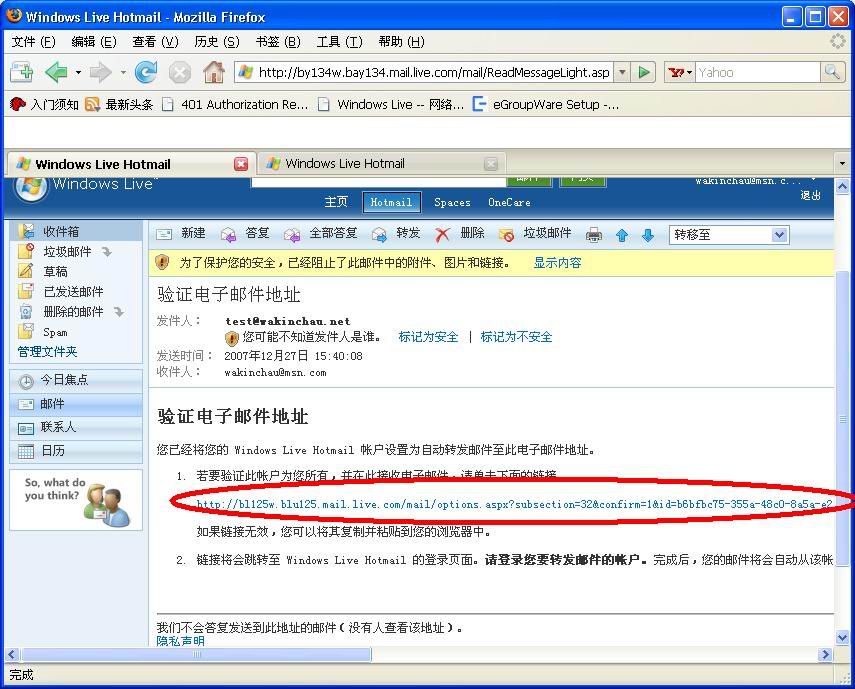Click 退出 sign out link
Image resolution: width=855 pixels, height=689 pixels.
[810, 195]
